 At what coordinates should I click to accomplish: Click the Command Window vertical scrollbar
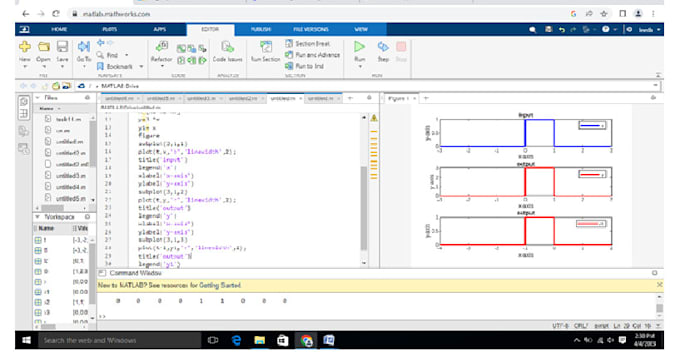pos(659,308)
